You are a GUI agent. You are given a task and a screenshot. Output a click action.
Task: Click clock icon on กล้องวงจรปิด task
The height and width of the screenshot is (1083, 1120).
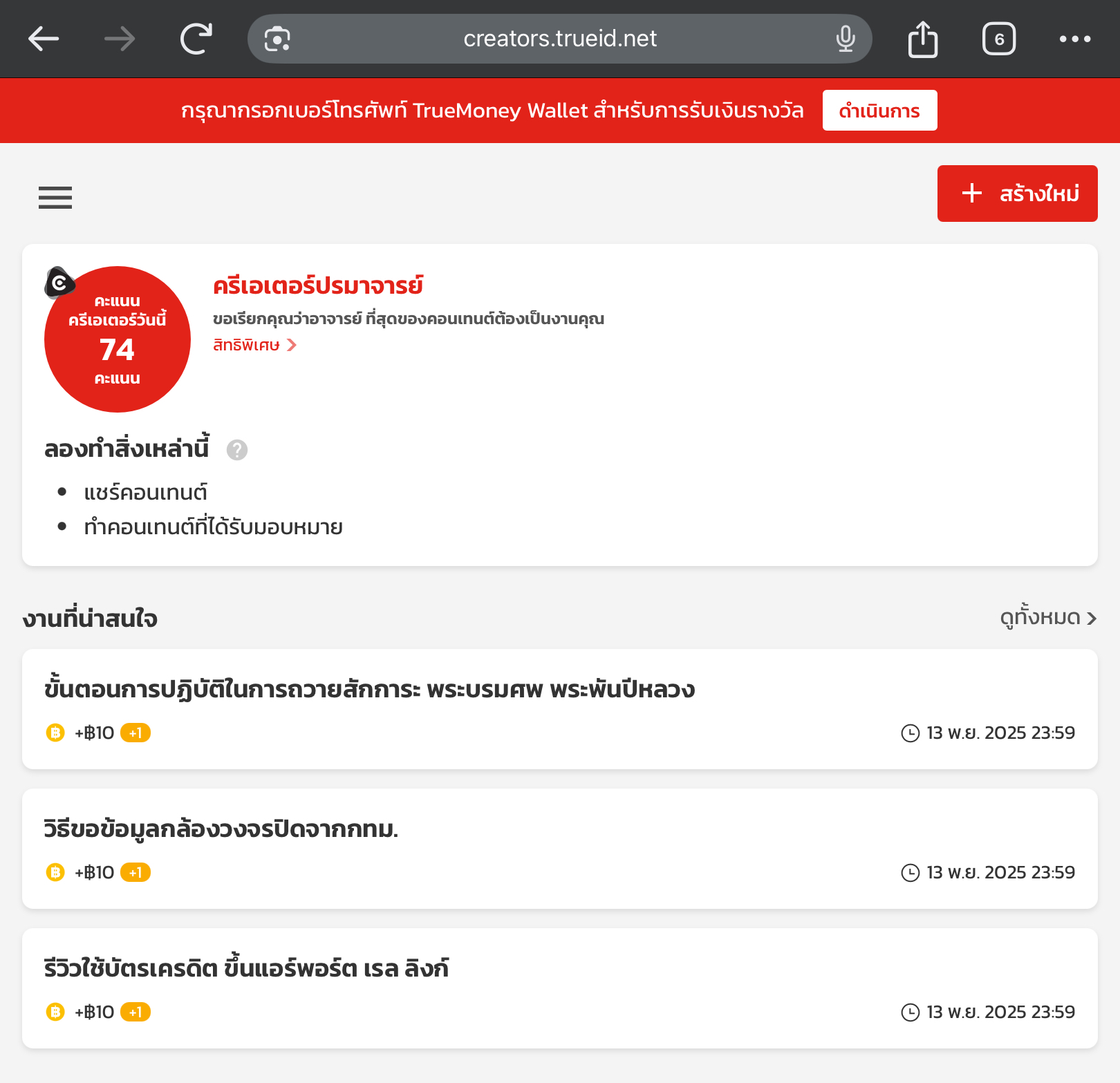[x=911, y=873]
